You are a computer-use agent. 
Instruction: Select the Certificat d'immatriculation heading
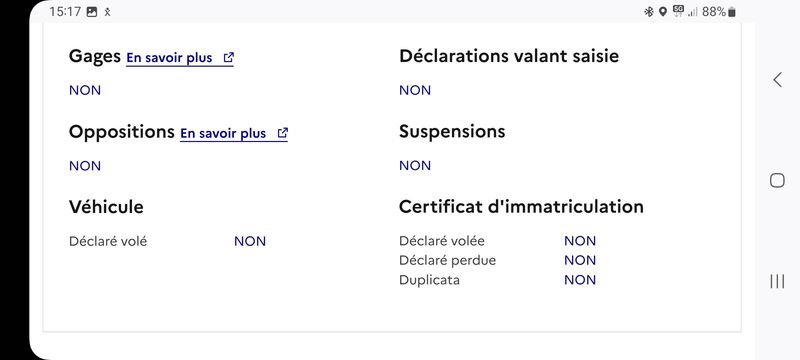point(521,207)
